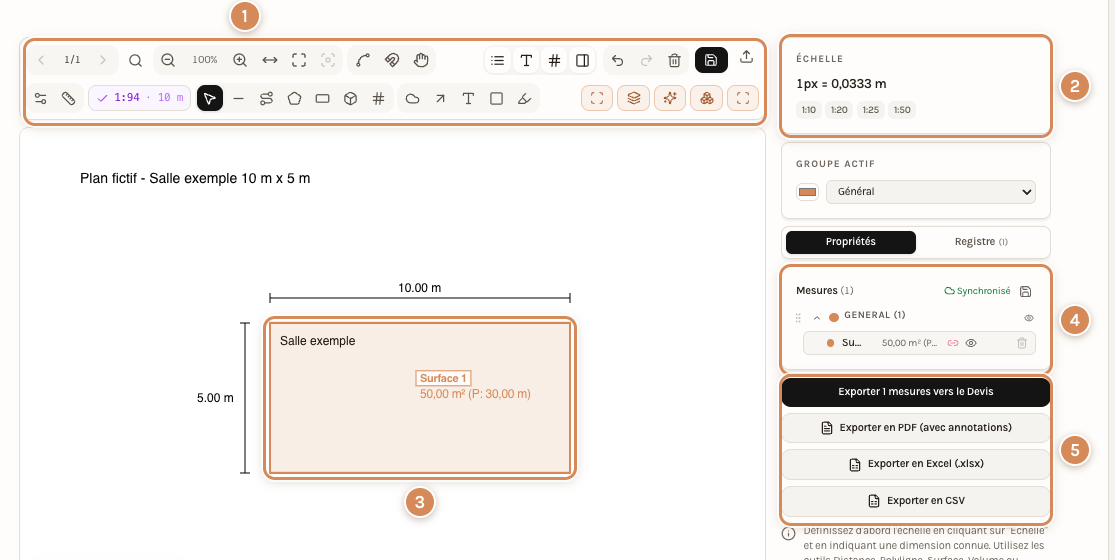Click the orange stacked cubes button
Viewport: 1115px width, 560px height.
[706, 99]
